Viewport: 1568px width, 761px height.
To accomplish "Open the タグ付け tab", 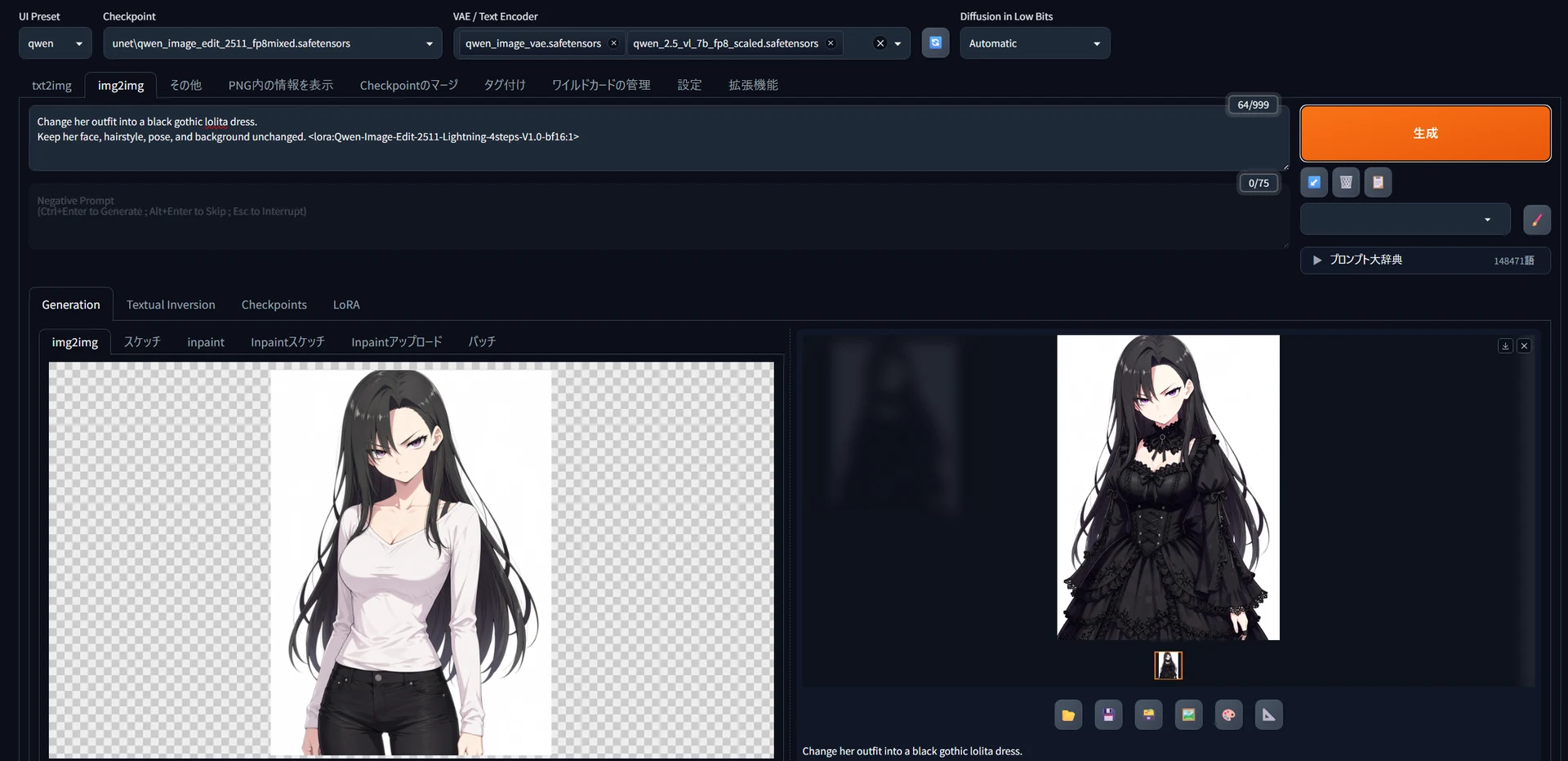I will 505,85.
